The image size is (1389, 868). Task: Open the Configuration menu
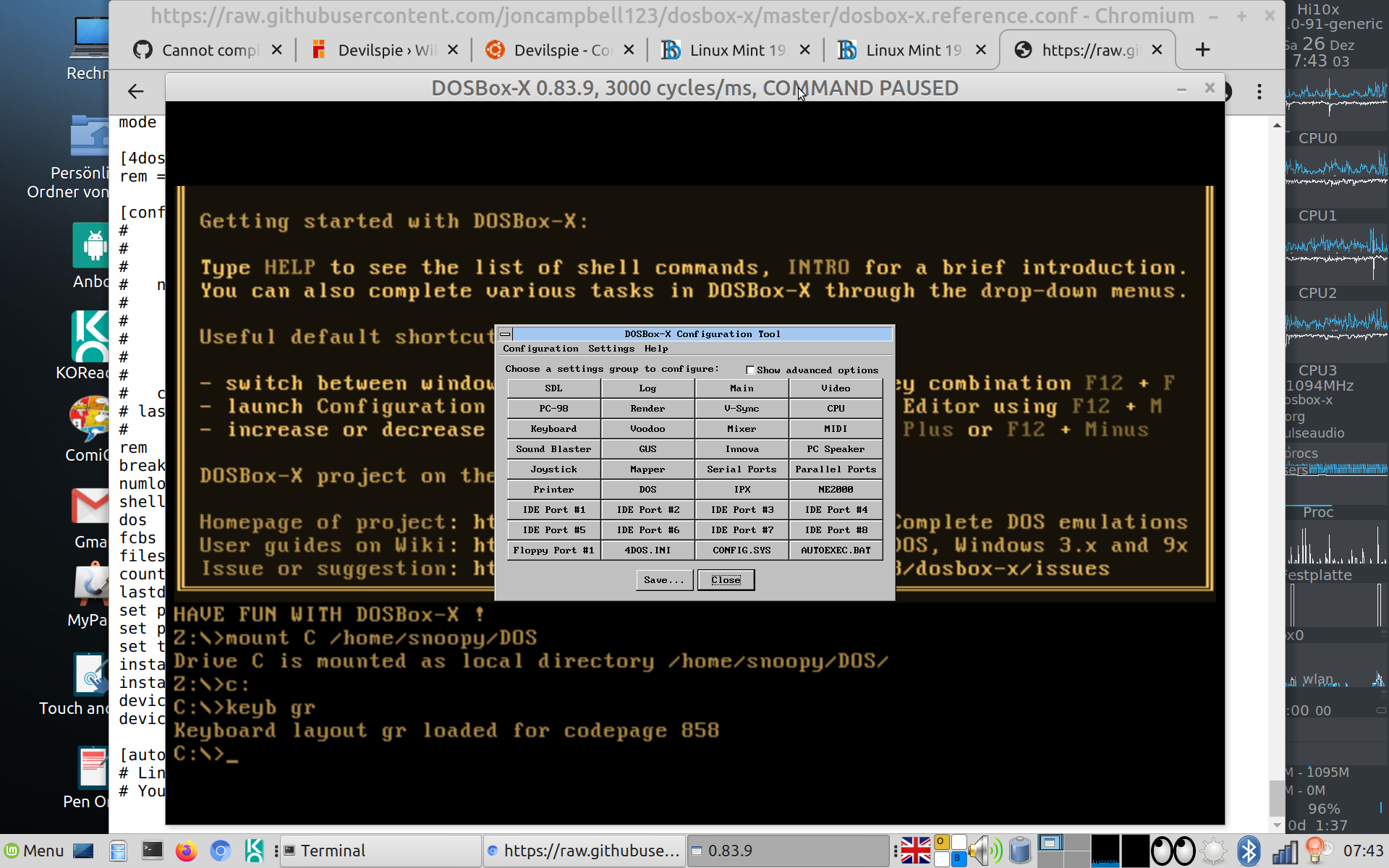[x=540, y=349]
